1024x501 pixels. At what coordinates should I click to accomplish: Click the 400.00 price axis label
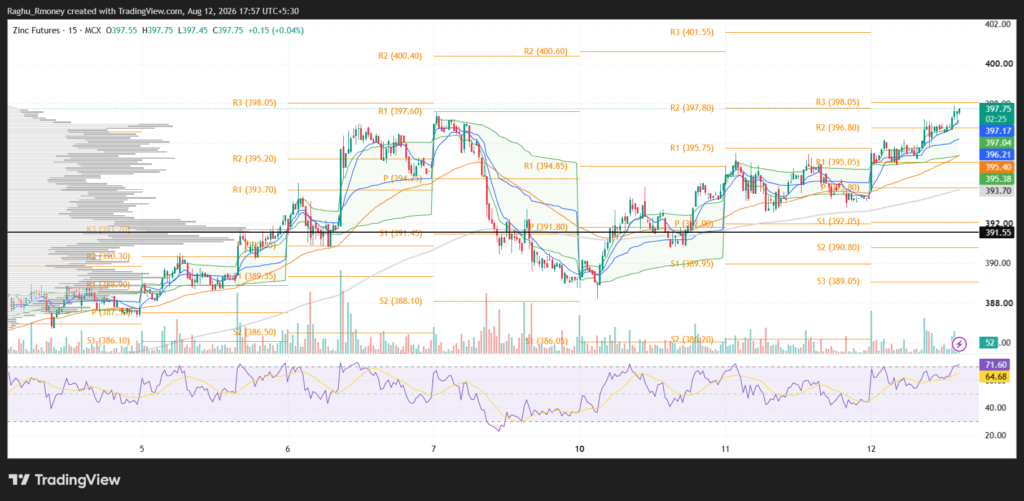click(999, 64)
